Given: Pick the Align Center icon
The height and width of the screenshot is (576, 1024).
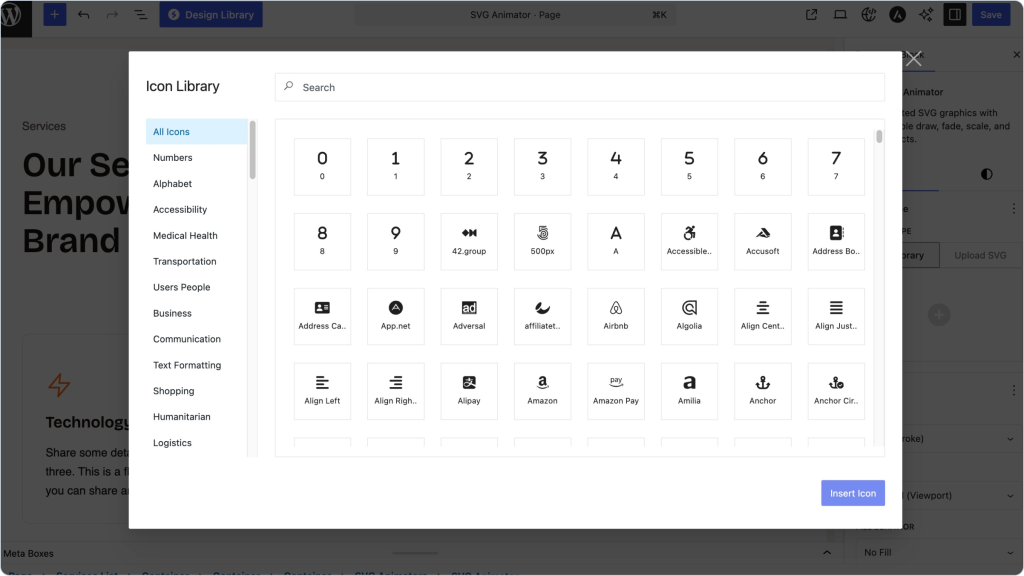Looking at the screenshot, I should 762,316.
